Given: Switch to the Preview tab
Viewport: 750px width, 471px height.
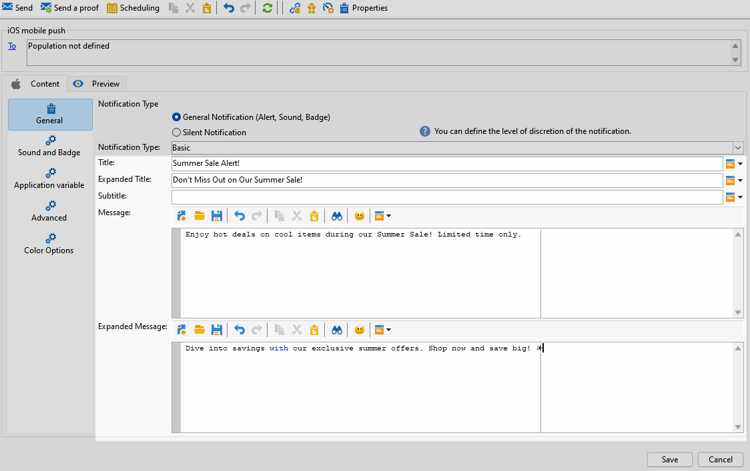Looking at the screenshot, I should [x=97, y=84].
